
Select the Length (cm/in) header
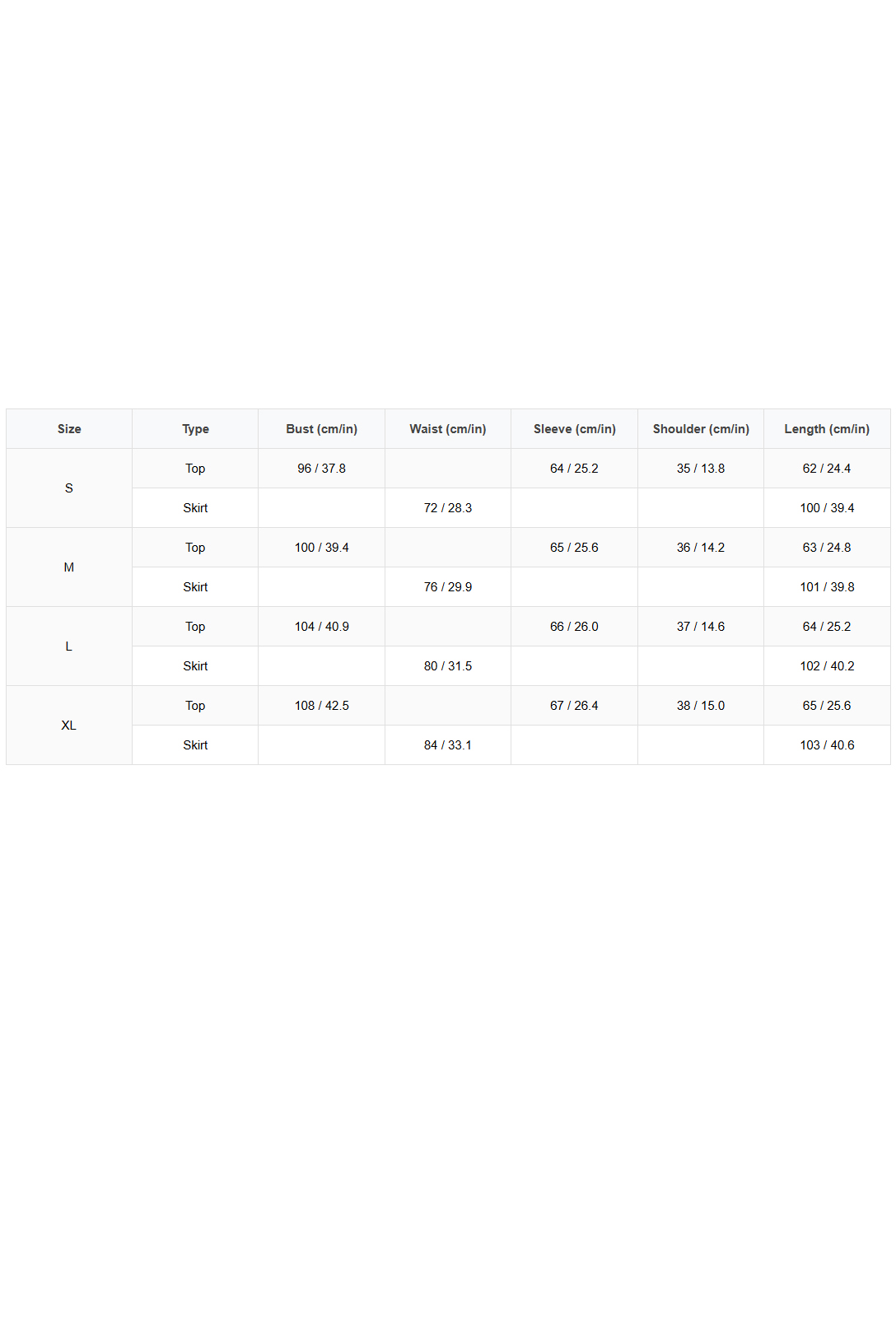(x=827, y=429)
